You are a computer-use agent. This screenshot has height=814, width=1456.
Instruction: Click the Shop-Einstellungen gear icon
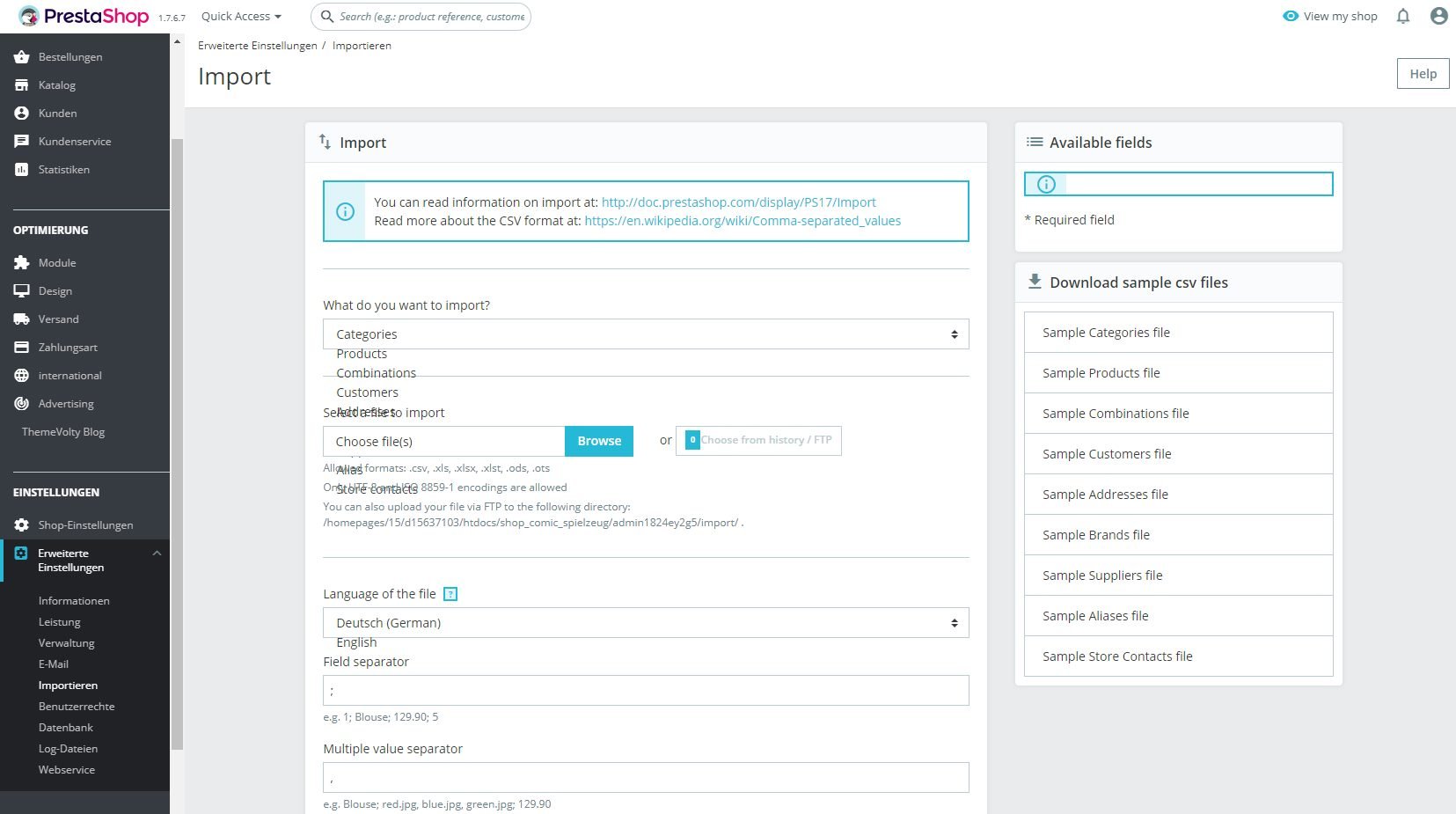22,525
